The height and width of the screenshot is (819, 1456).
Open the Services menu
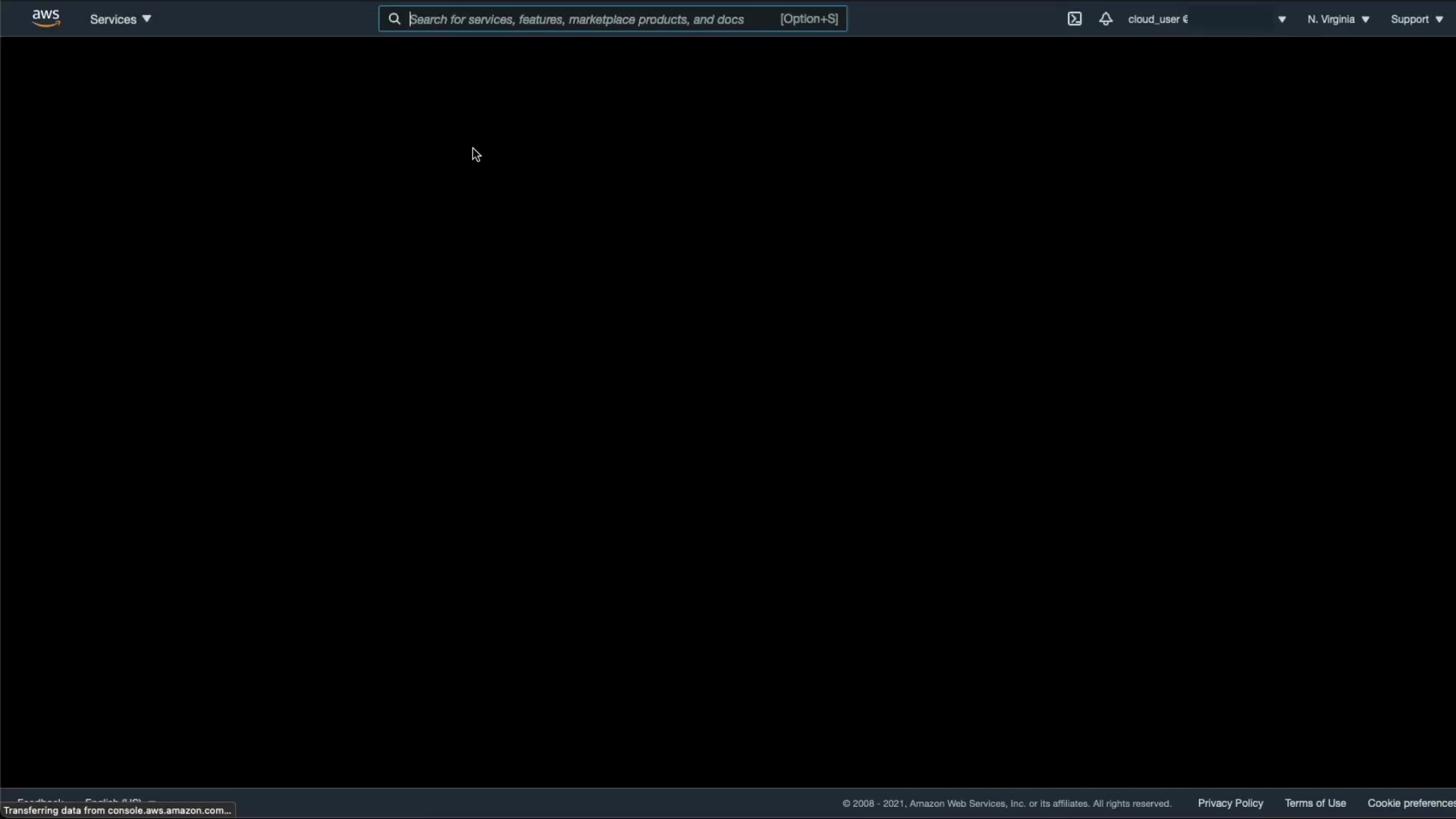click(x=113, y=19)
